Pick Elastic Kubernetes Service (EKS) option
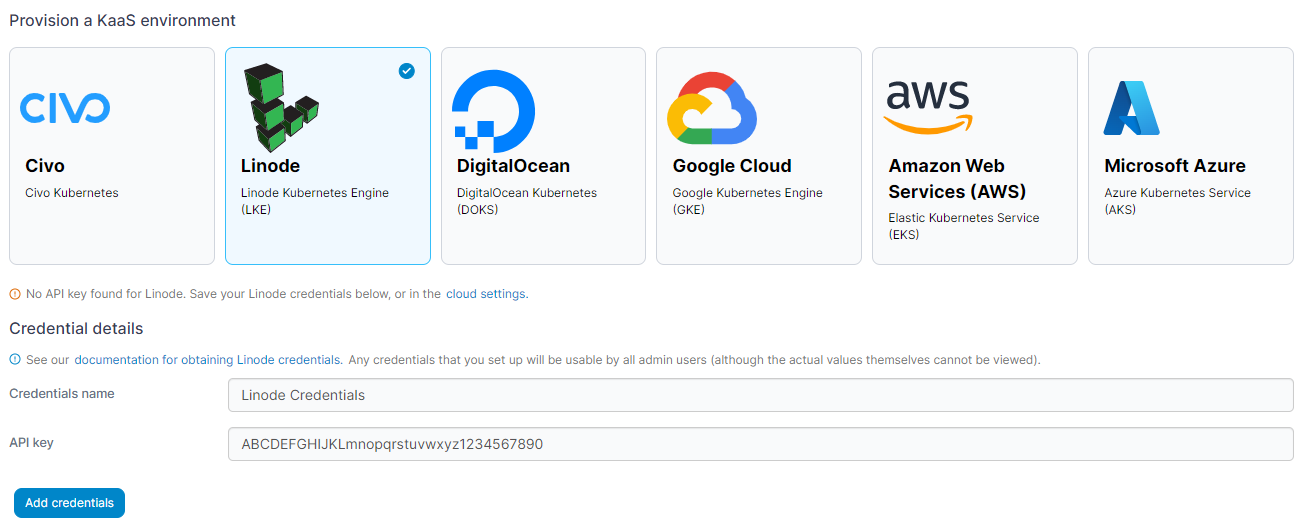Viewport: 1304px width, 524px height. (x=975, y=156)
